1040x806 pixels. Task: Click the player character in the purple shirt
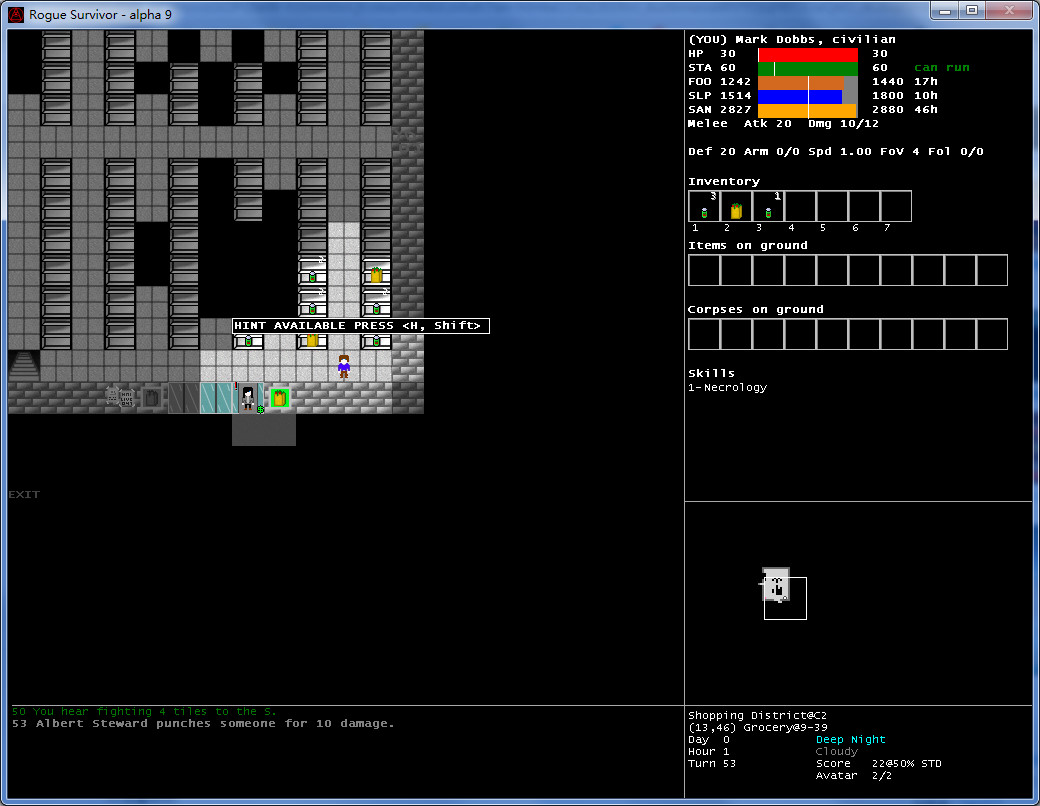tap(344, 366)
